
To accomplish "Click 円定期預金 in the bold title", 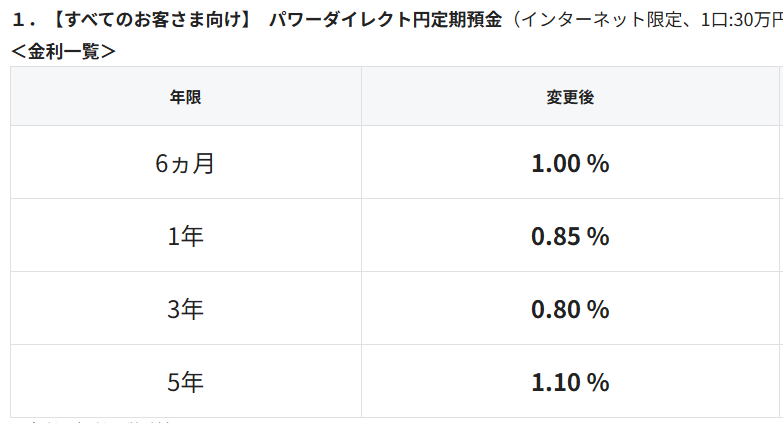I will [457, 20].
